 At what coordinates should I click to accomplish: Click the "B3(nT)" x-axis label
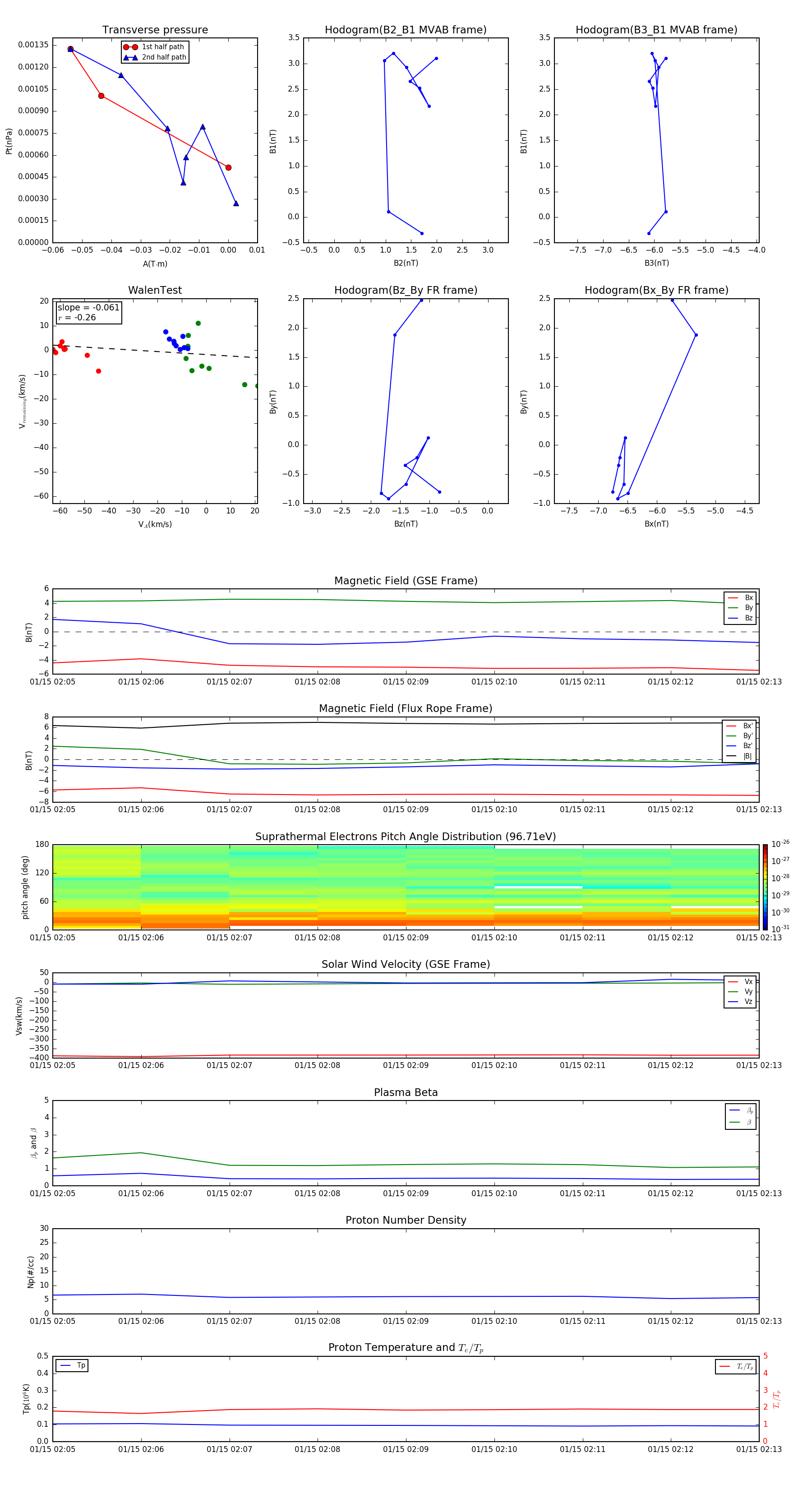tap(656, 263)
